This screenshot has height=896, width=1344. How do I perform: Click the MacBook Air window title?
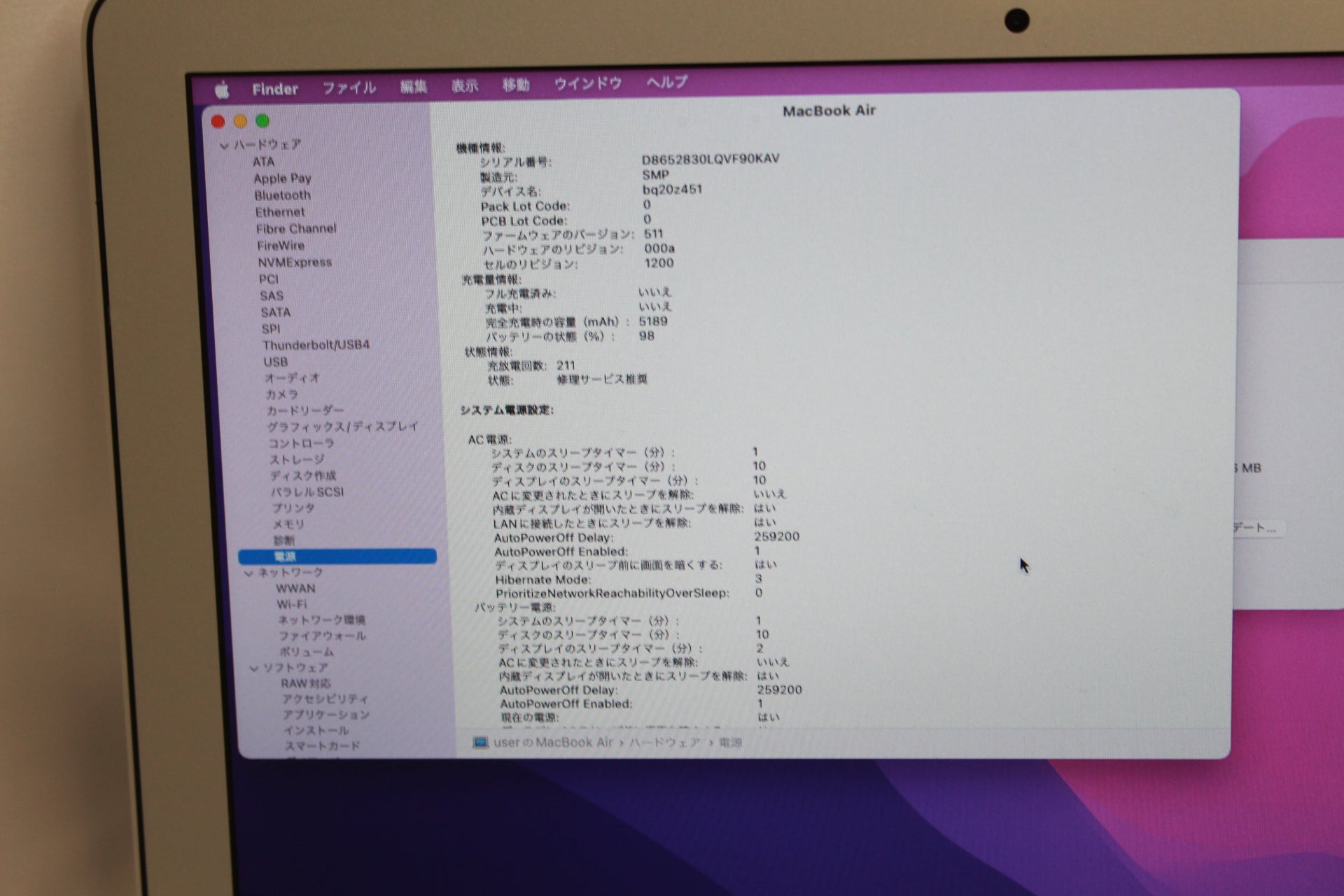(829, 111)
